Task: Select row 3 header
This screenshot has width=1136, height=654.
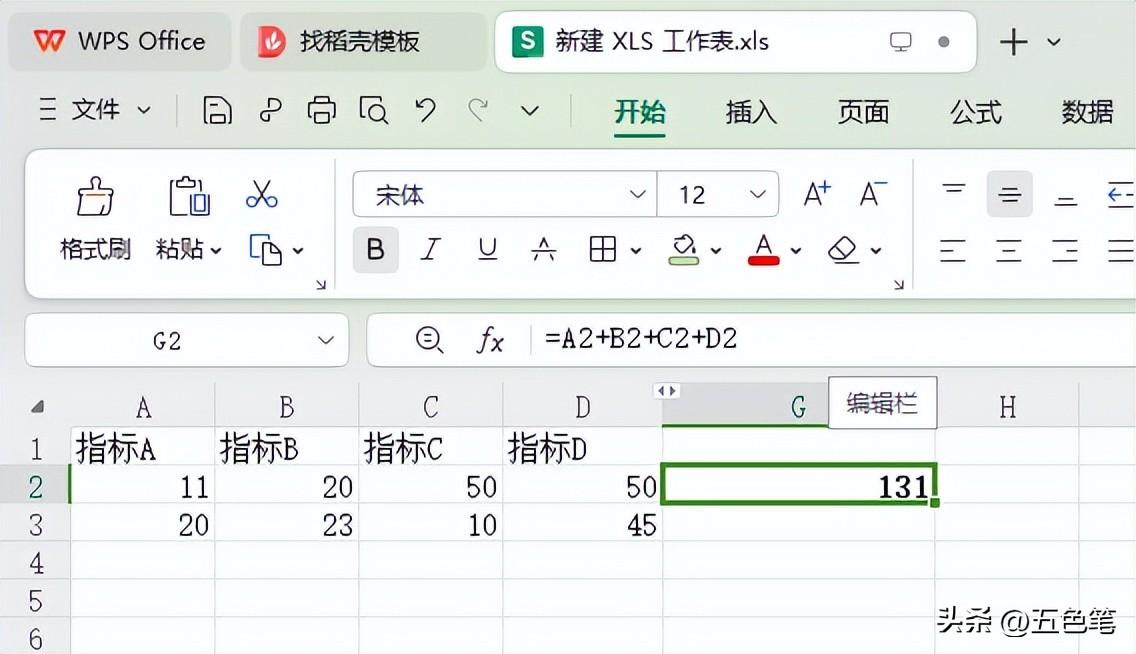Action: tap(36, 524)
